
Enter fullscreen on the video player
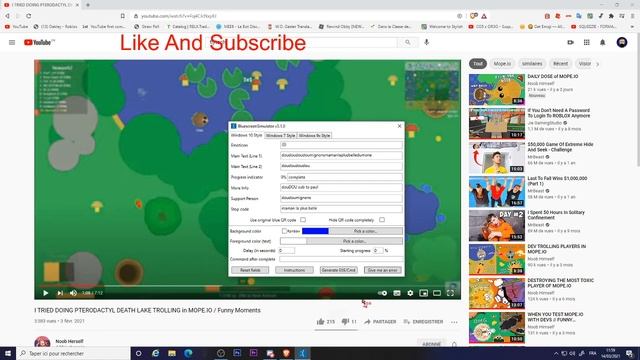coord(450,293)
